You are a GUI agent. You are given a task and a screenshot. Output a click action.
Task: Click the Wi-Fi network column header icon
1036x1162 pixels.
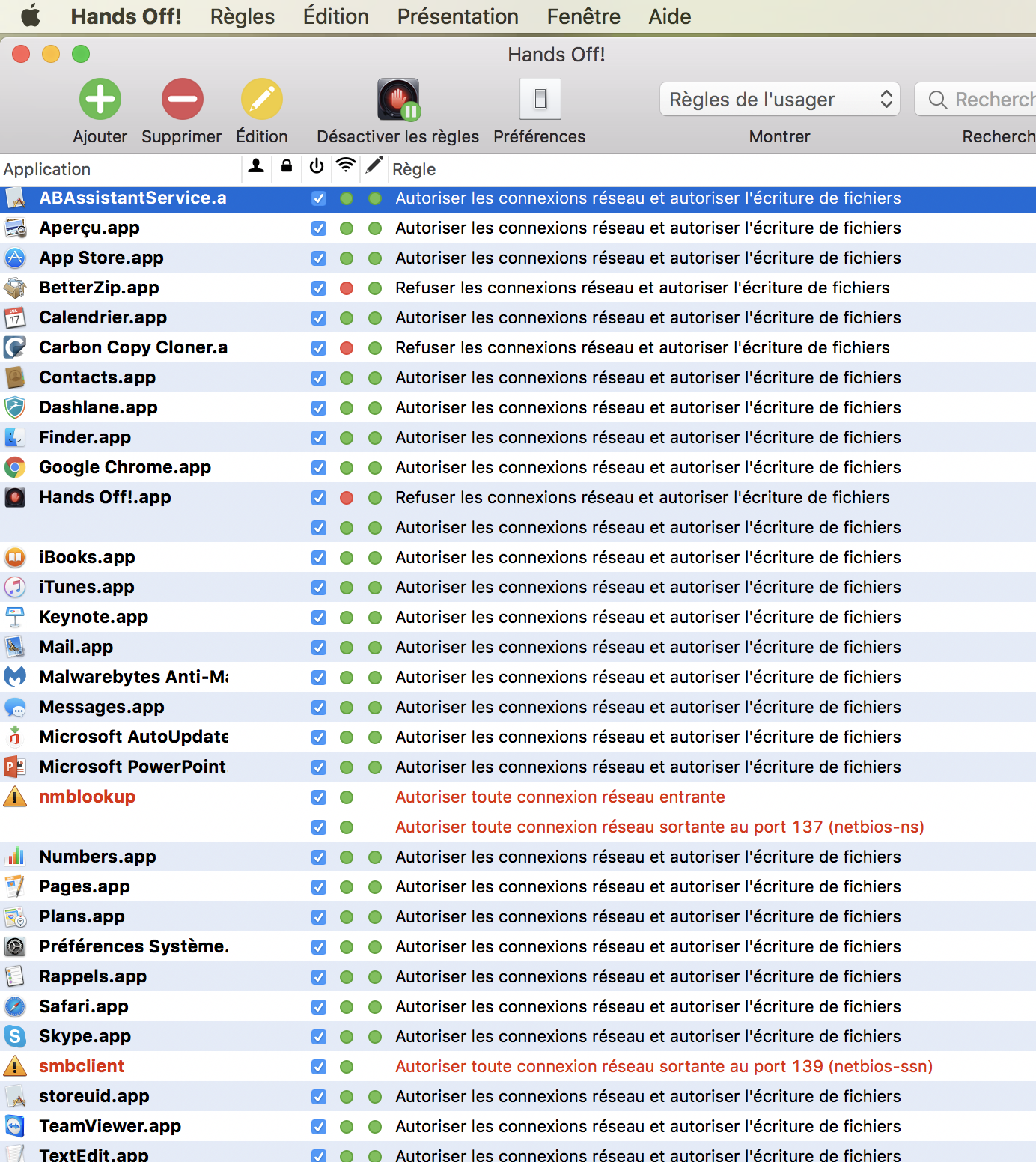345,166
